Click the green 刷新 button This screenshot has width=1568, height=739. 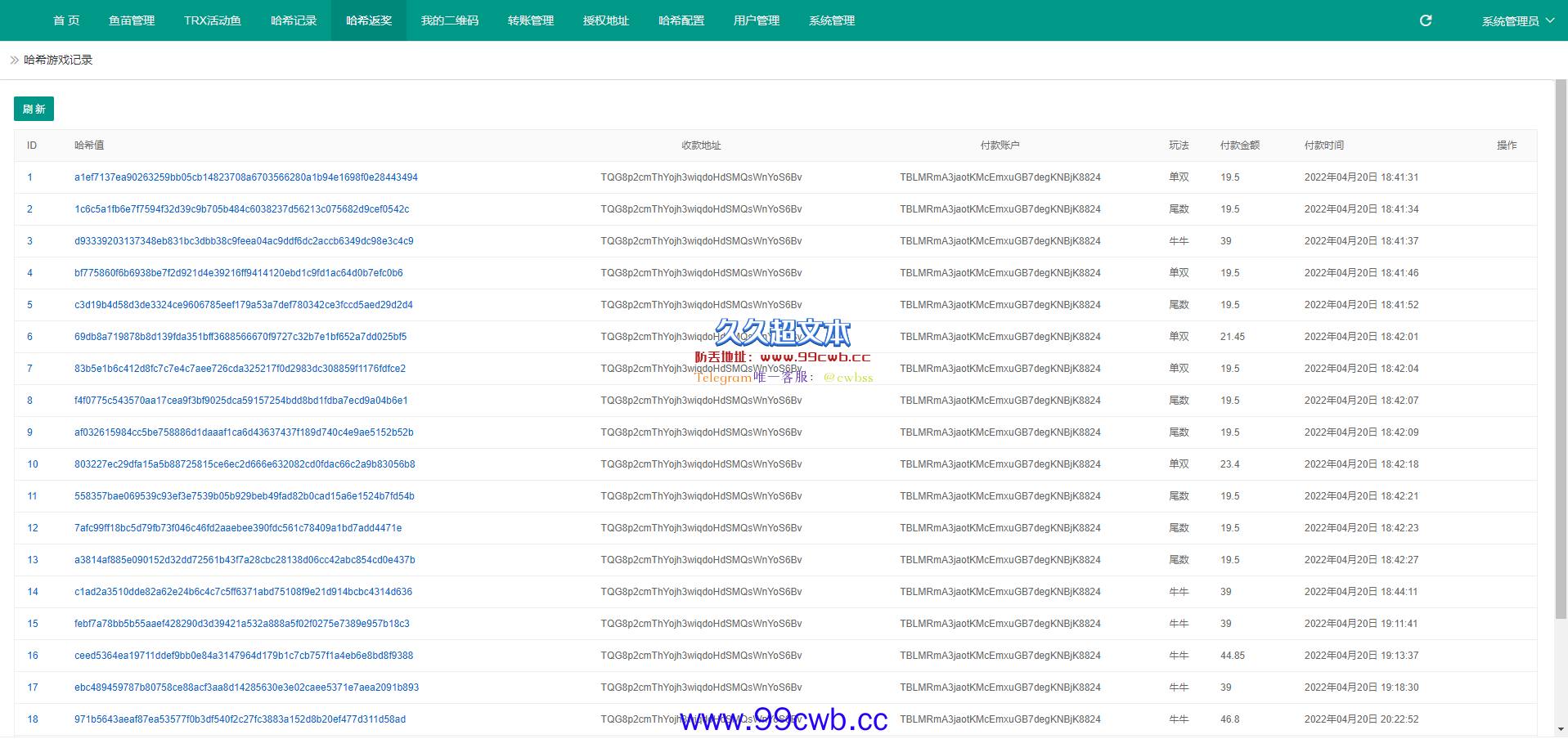[x=34, y=109]
